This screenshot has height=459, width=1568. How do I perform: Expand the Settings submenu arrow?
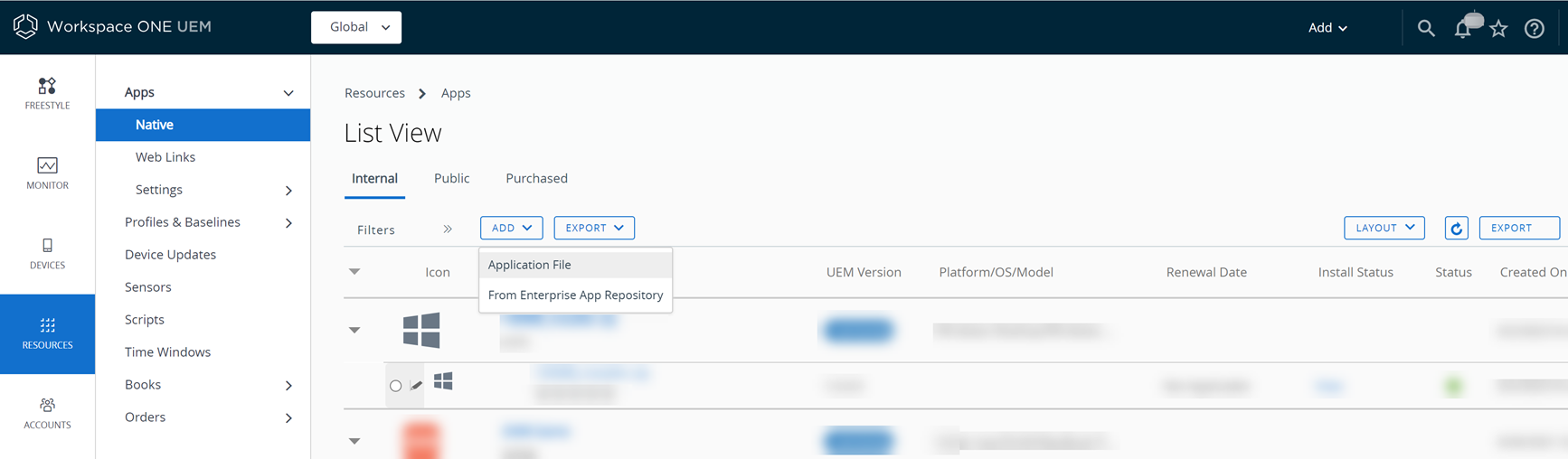click(288, 191)
